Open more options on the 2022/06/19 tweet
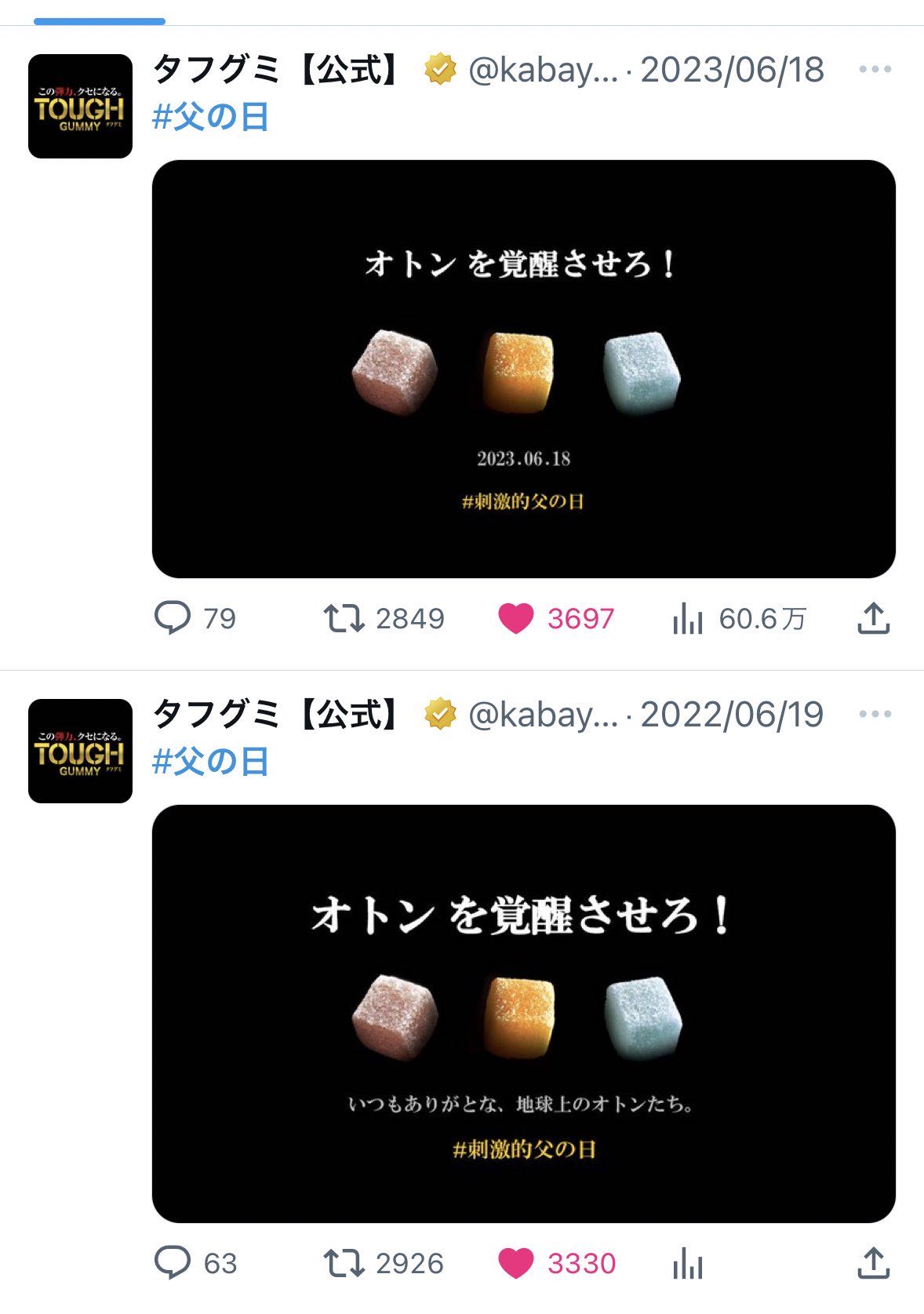The height and width of the screenshot is (1314, 924). coord(875,715)
